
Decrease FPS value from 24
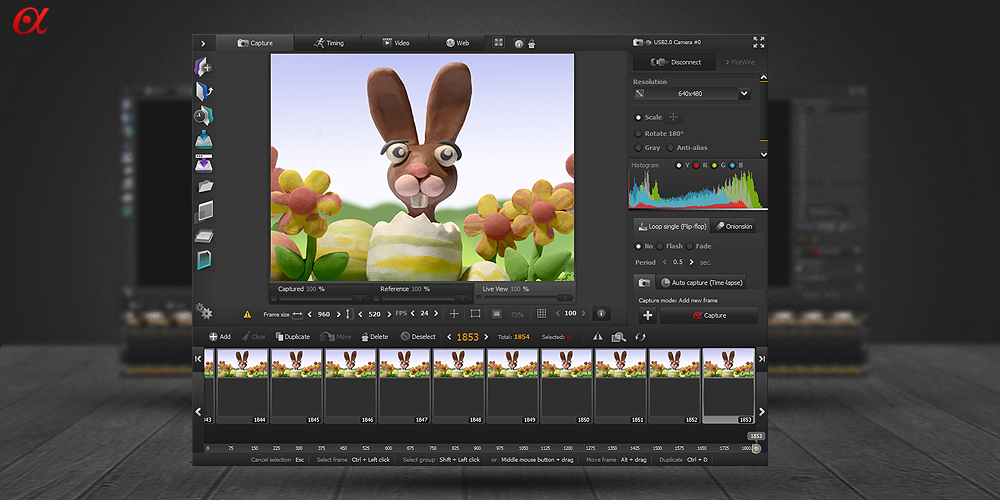412,314
